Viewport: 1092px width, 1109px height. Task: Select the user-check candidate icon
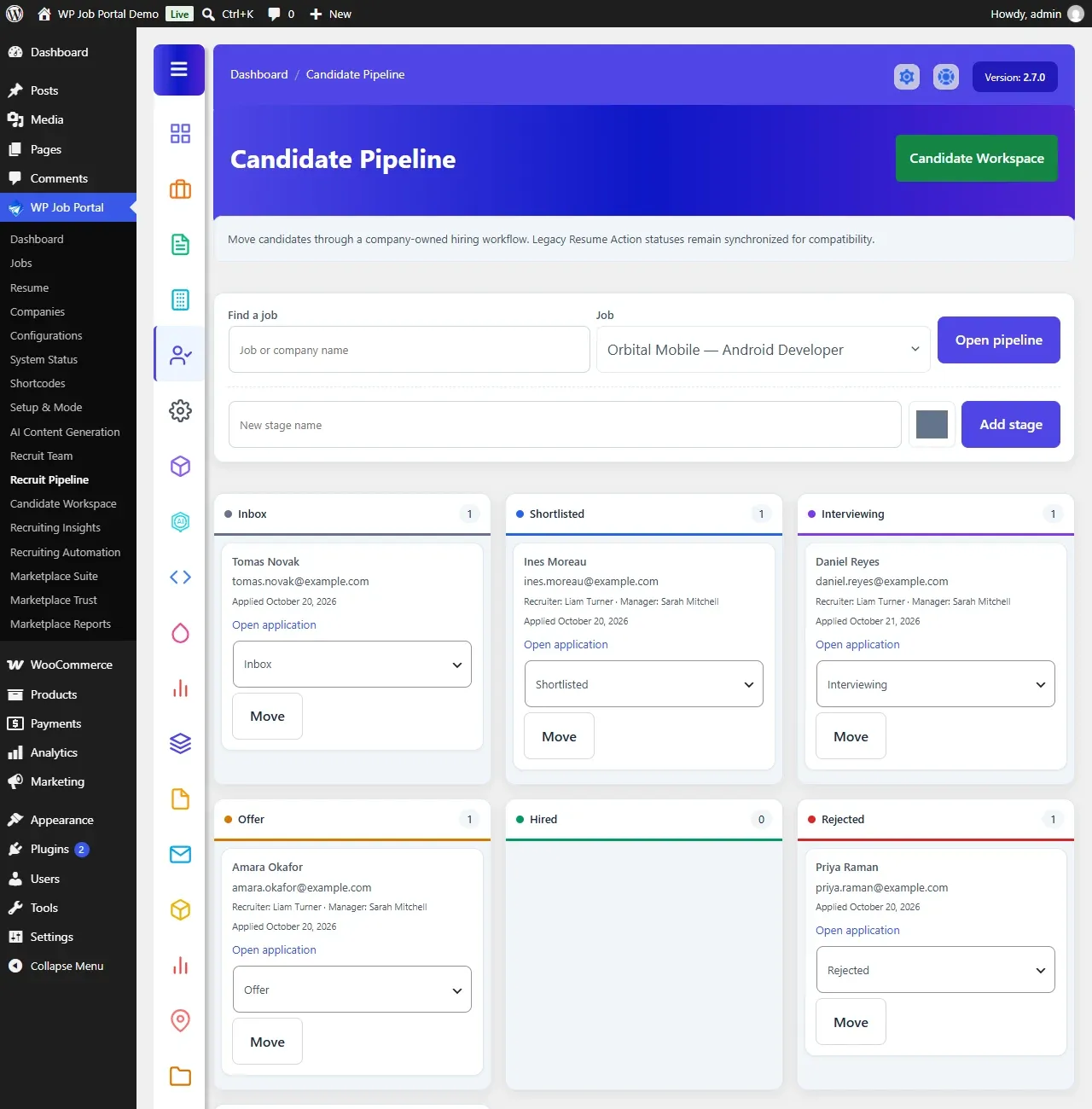[180, 355]
